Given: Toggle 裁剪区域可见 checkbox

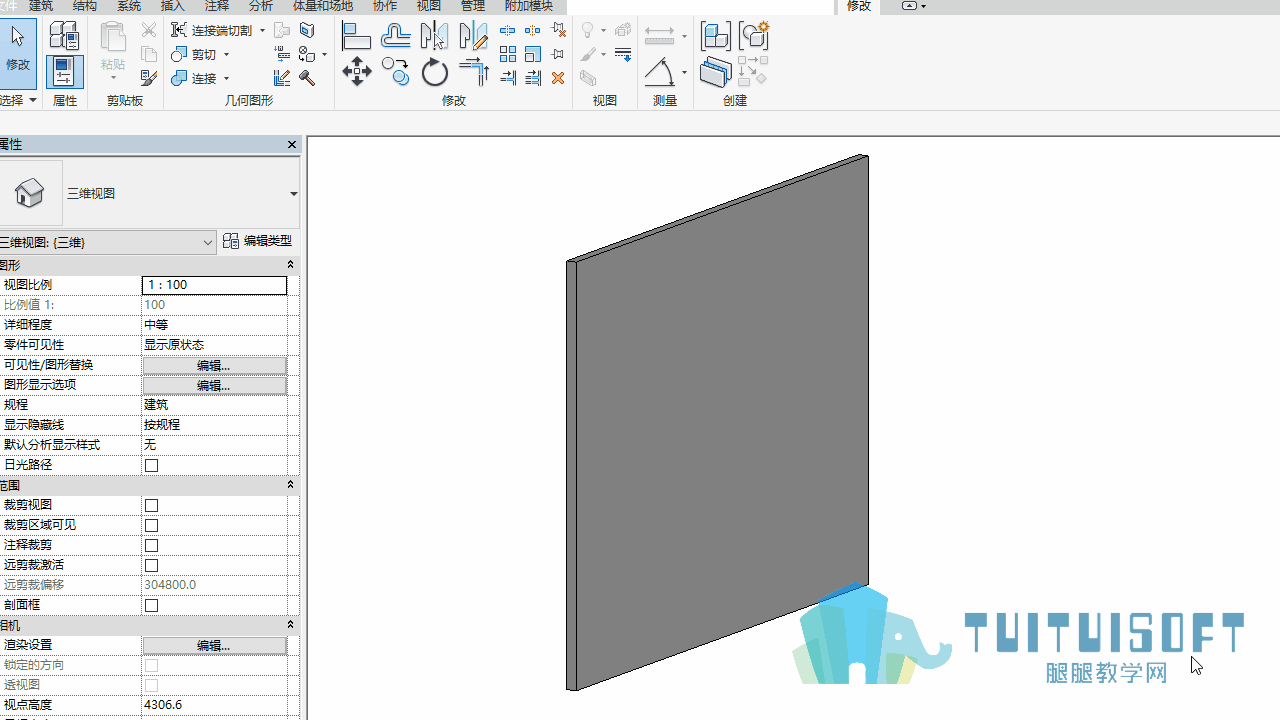Looking at the screenshot, I should click(152, 525).
